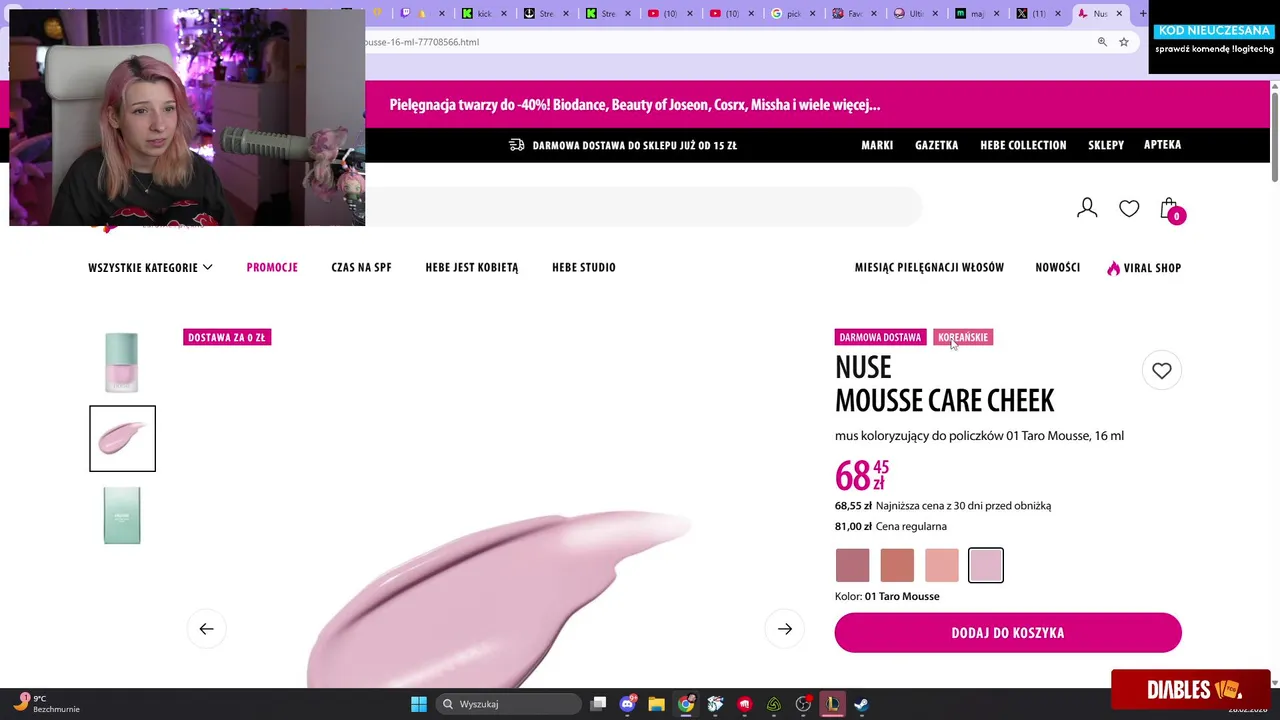Add product to favorites with heart button

1161,371
